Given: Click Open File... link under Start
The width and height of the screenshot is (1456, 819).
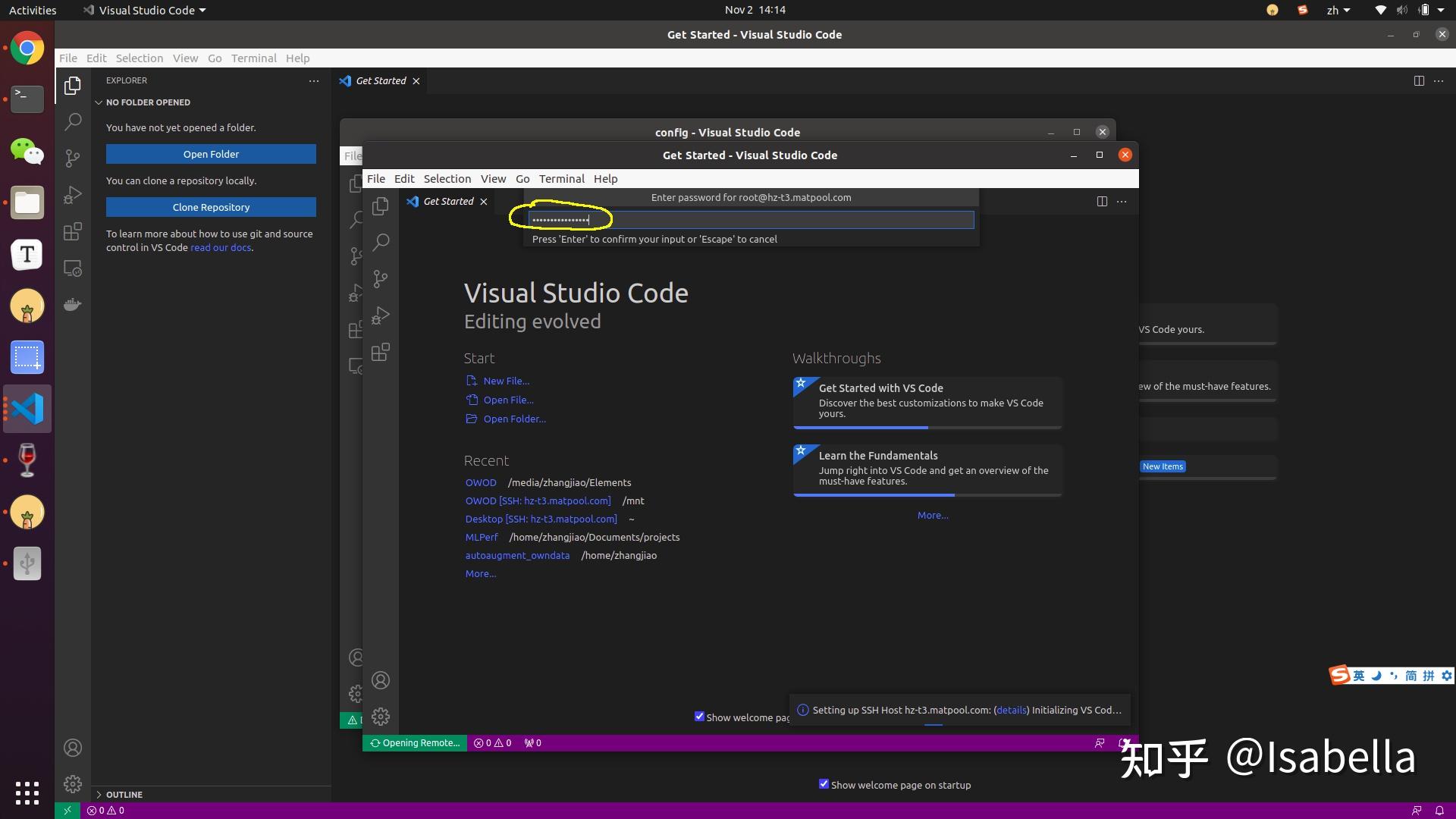Looking at the screenshot, I should (508, 400).
